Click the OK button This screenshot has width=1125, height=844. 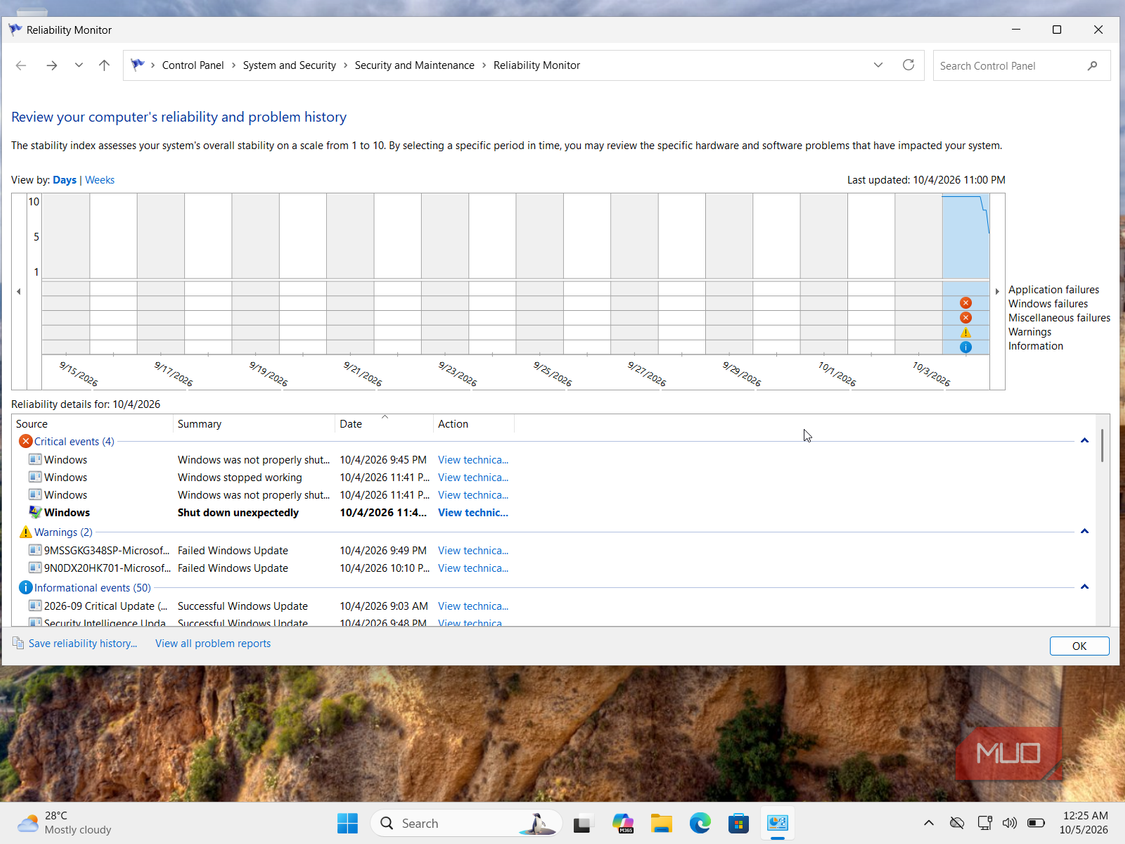pyautogui.click(x=1079, y=646)
